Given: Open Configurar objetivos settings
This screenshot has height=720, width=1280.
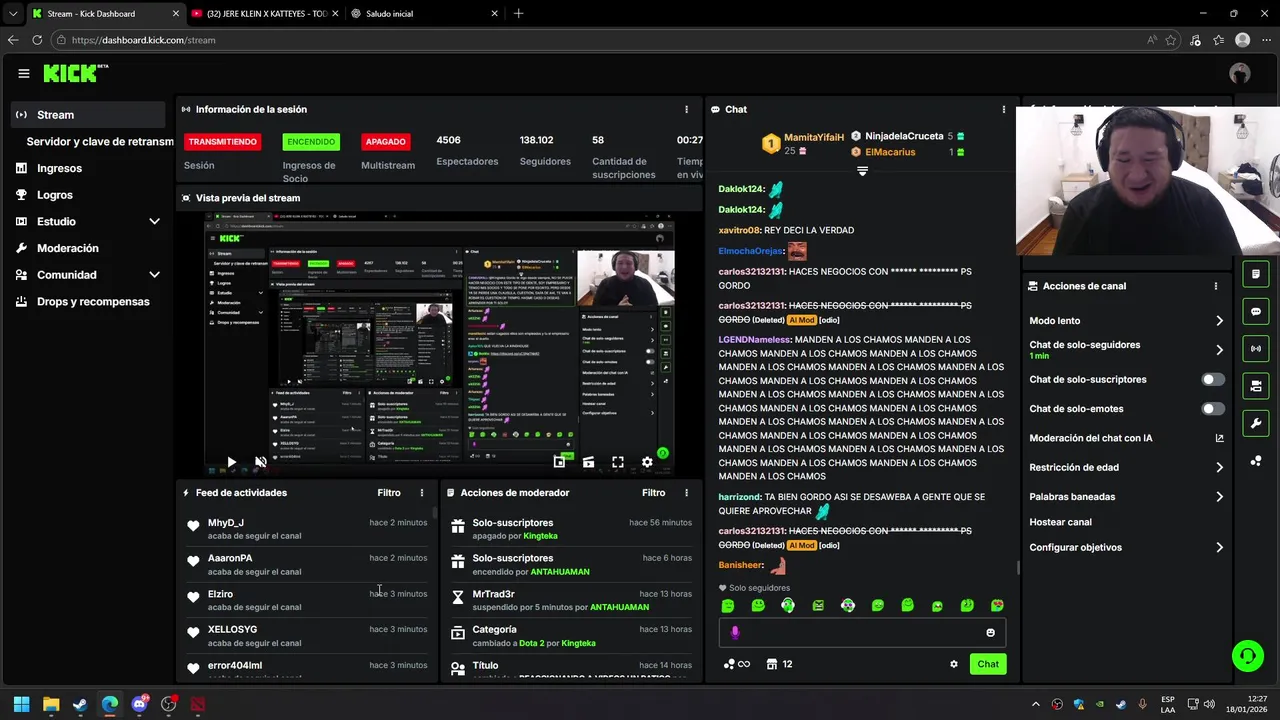Looking at the screenshot, I should tap(1126, 548).
